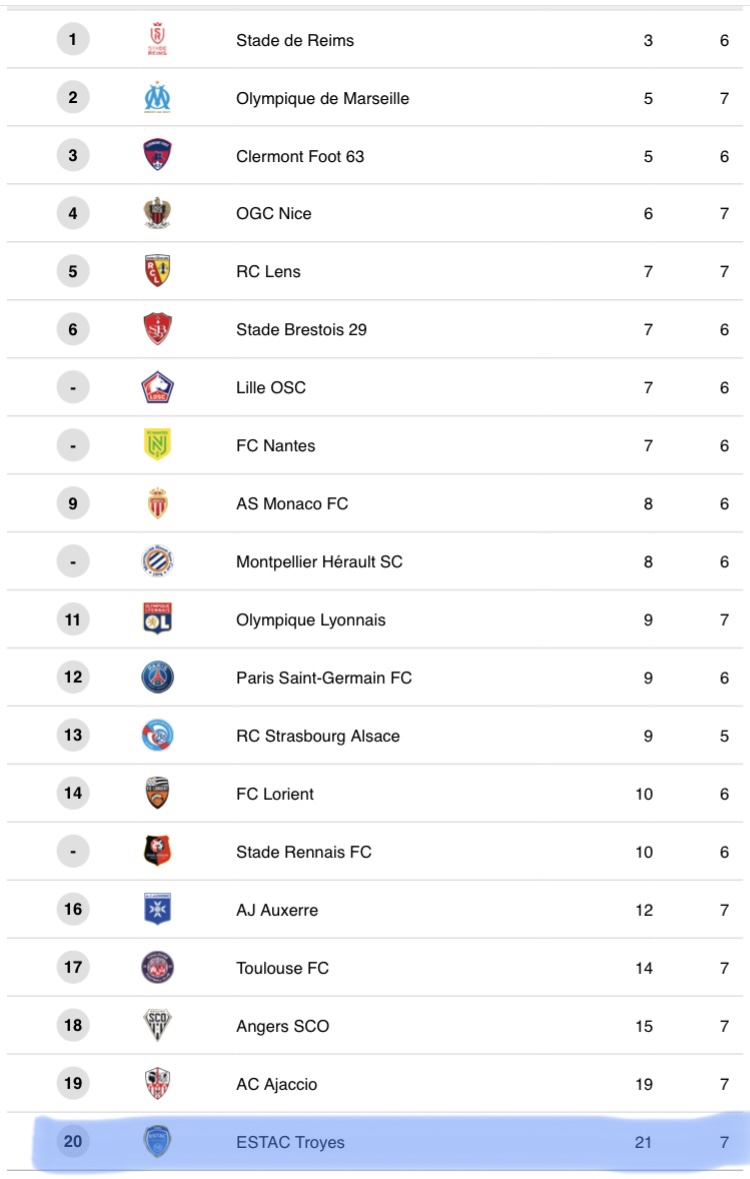Open the RC Lens club badge

[x=157, y=271]
